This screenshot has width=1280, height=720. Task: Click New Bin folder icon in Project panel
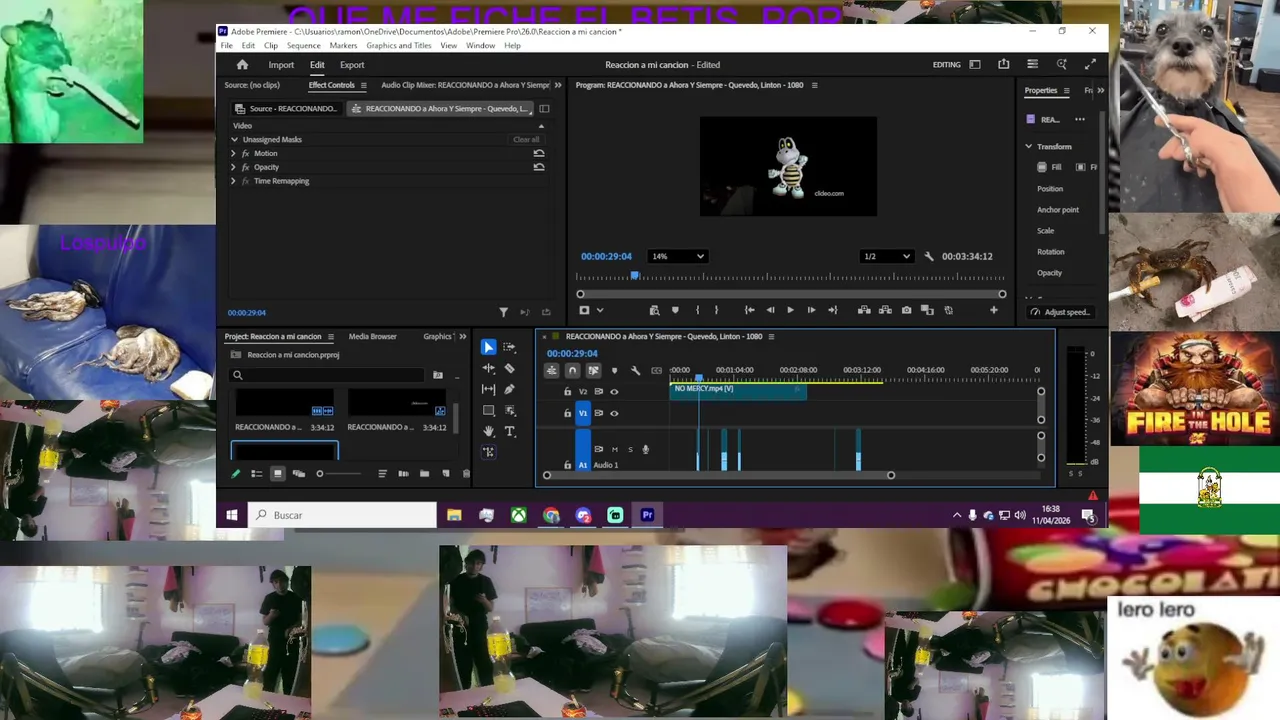pos(424,474)
